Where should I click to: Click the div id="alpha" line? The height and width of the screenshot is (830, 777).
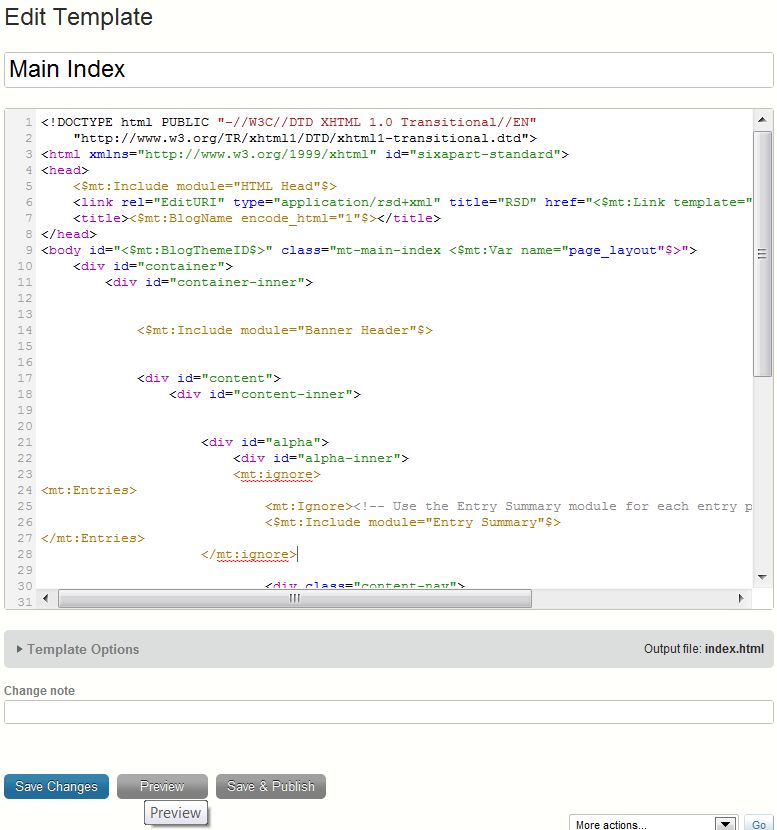(265, 442)
